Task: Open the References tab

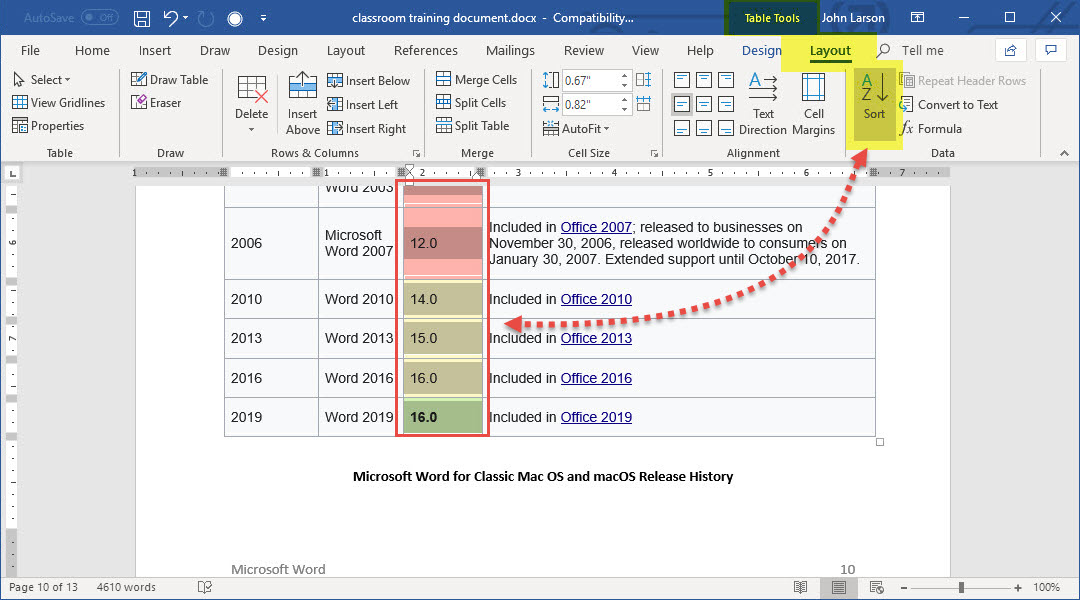Action: 425,51
